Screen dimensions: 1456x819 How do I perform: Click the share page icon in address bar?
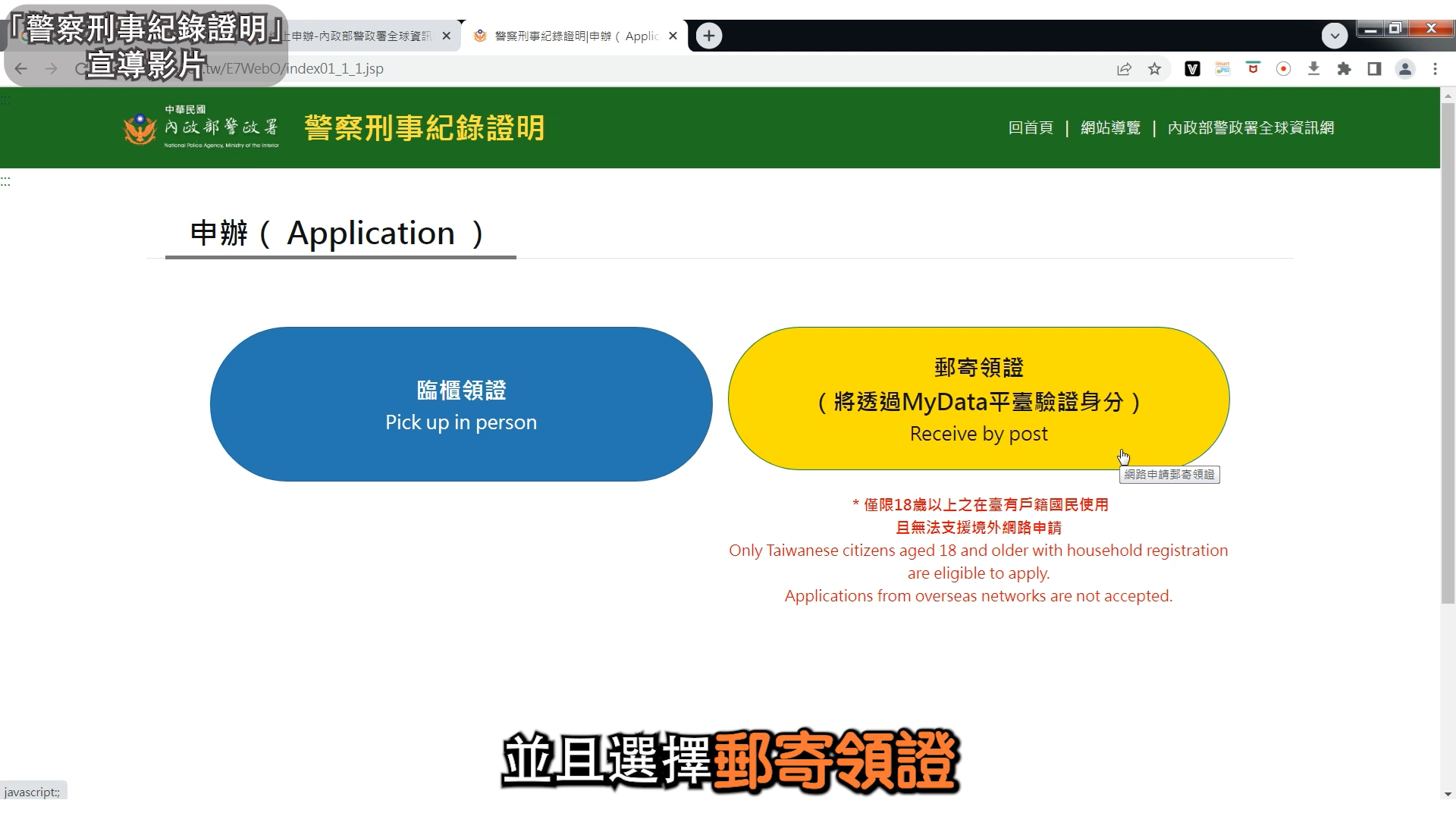(1124, 69)
